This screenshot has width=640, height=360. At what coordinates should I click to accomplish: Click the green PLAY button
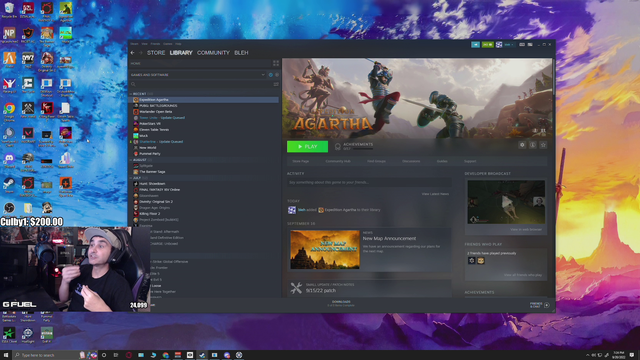(x=307, y=147)
